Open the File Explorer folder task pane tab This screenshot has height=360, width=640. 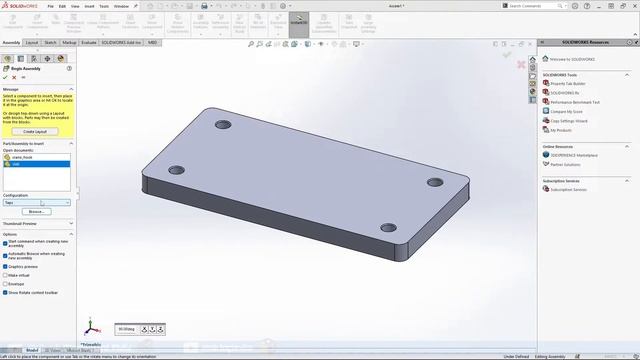[532, 76]
